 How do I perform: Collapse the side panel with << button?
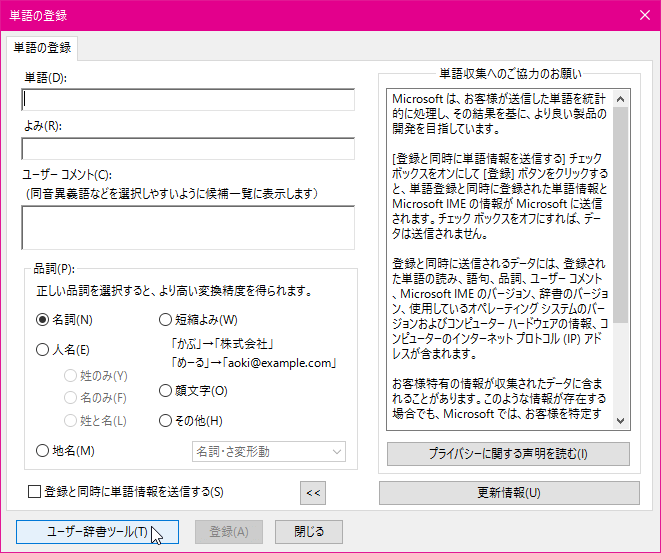click(x=313, y=493)
